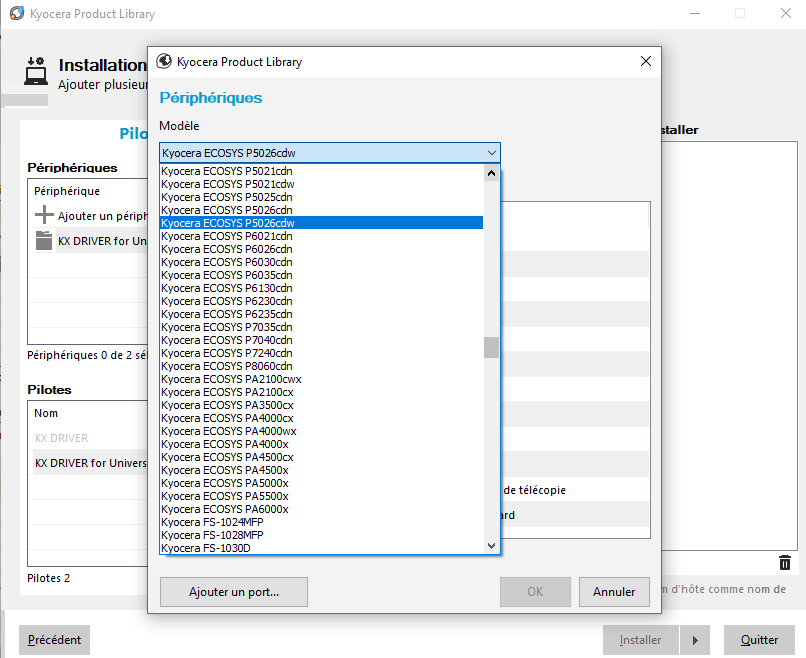
Task: Click the KX DRIVER folder icon
Action: pyautogui.click(x=44, y=240)
